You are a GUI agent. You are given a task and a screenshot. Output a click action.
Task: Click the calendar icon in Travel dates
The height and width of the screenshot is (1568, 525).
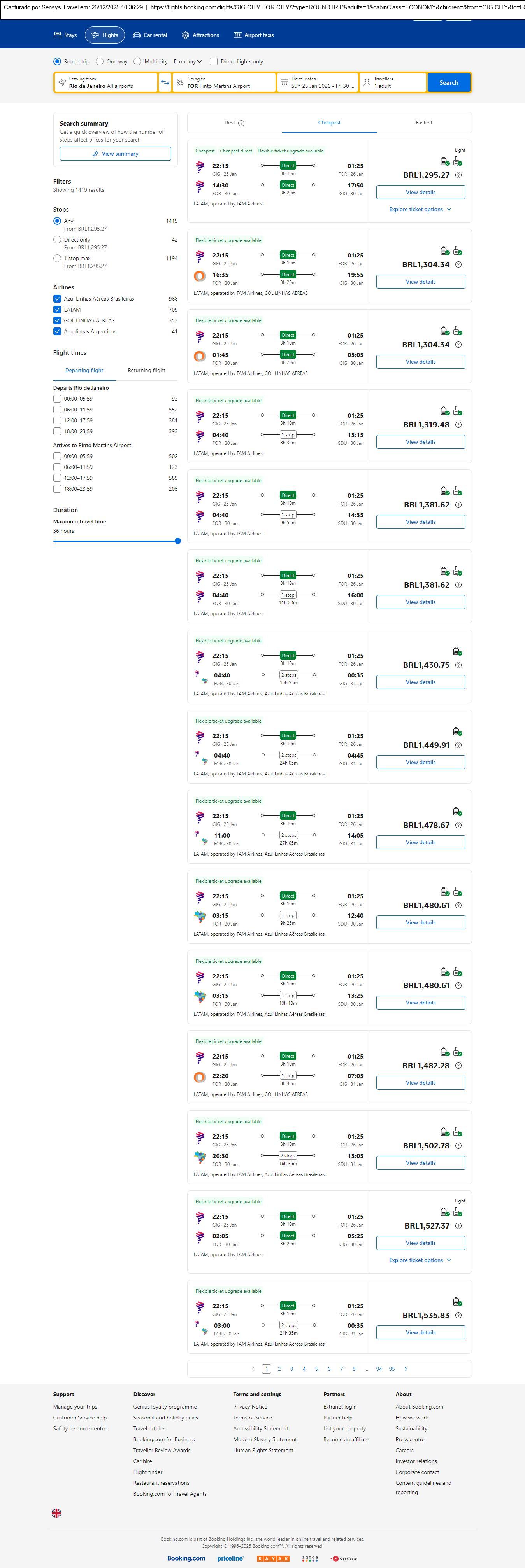click(x=284, y=83)
